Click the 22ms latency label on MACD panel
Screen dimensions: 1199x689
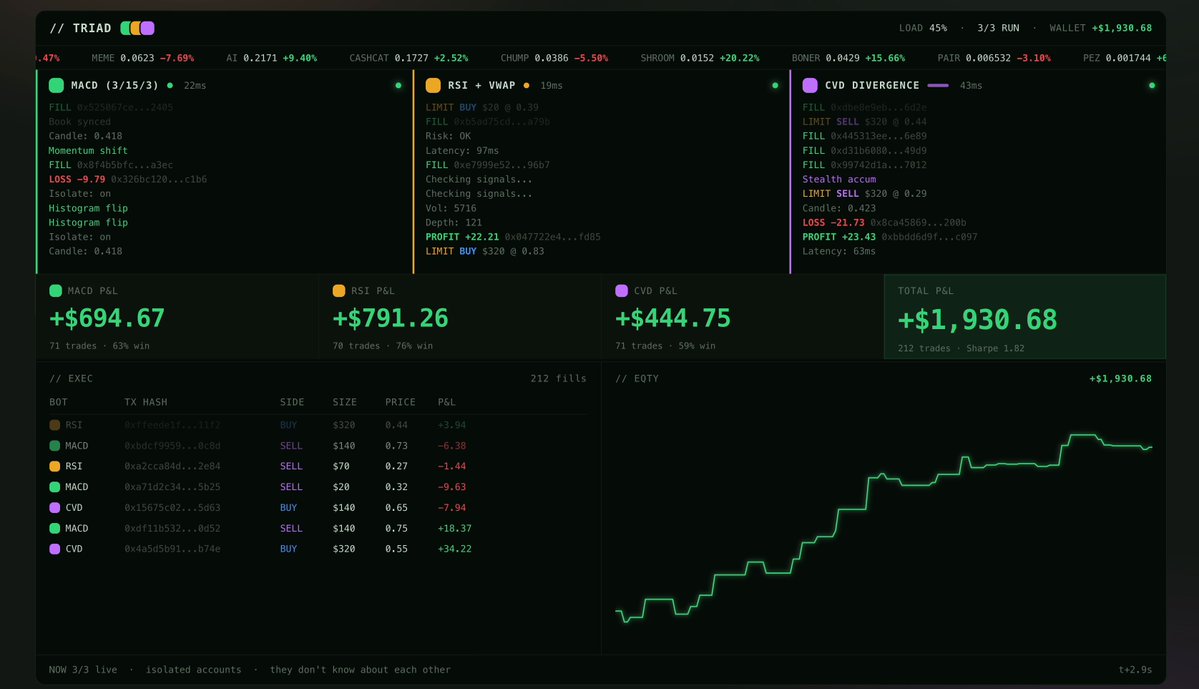195,86
